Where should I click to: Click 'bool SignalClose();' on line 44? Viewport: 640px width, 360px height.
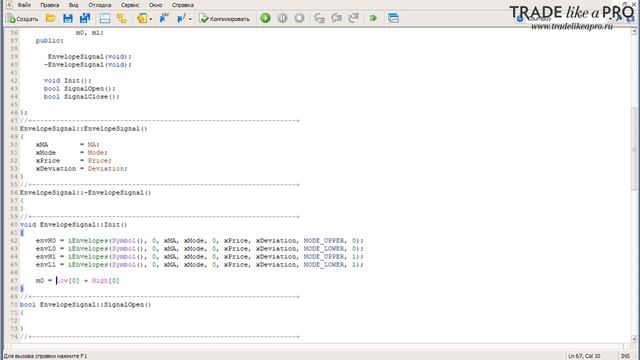(82, 97)
